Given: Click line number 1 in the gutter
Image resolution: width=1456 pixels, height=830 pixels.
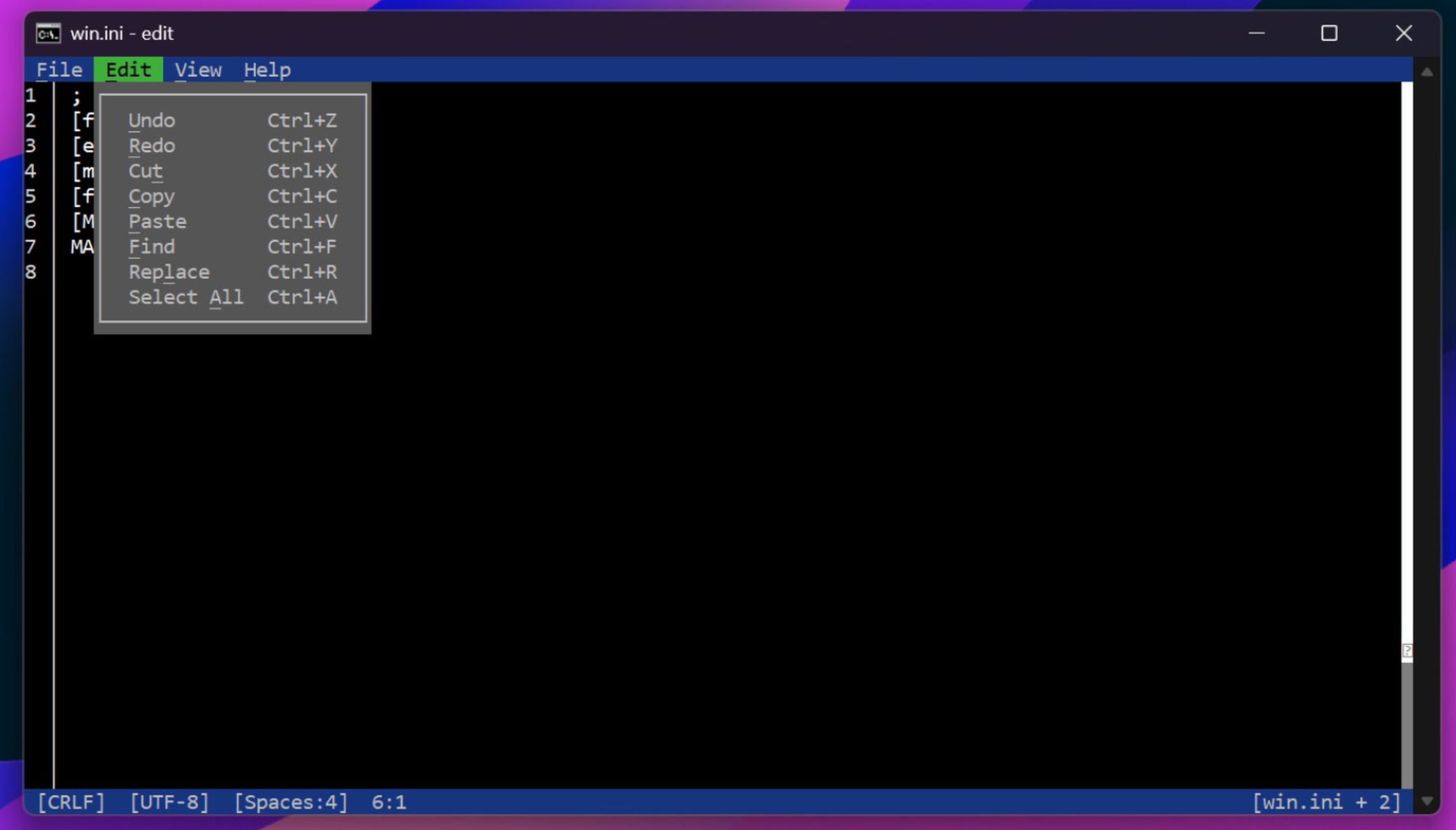Looking at the screenshot, I should click(x=31, y=95).
